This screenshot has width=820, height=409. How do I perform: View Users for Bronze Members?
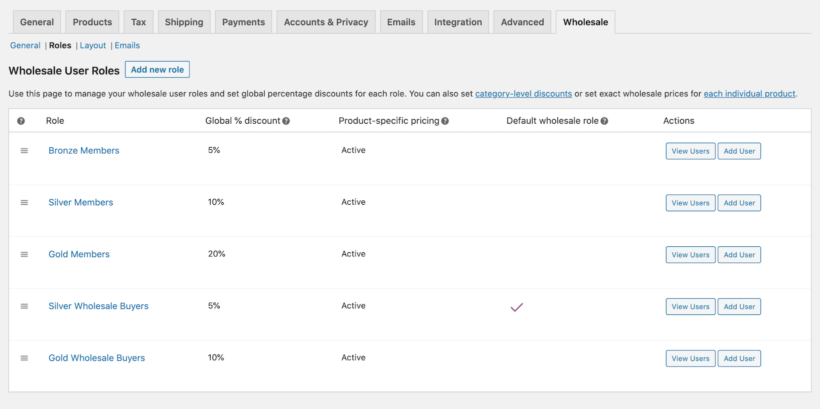click(690, 151)
